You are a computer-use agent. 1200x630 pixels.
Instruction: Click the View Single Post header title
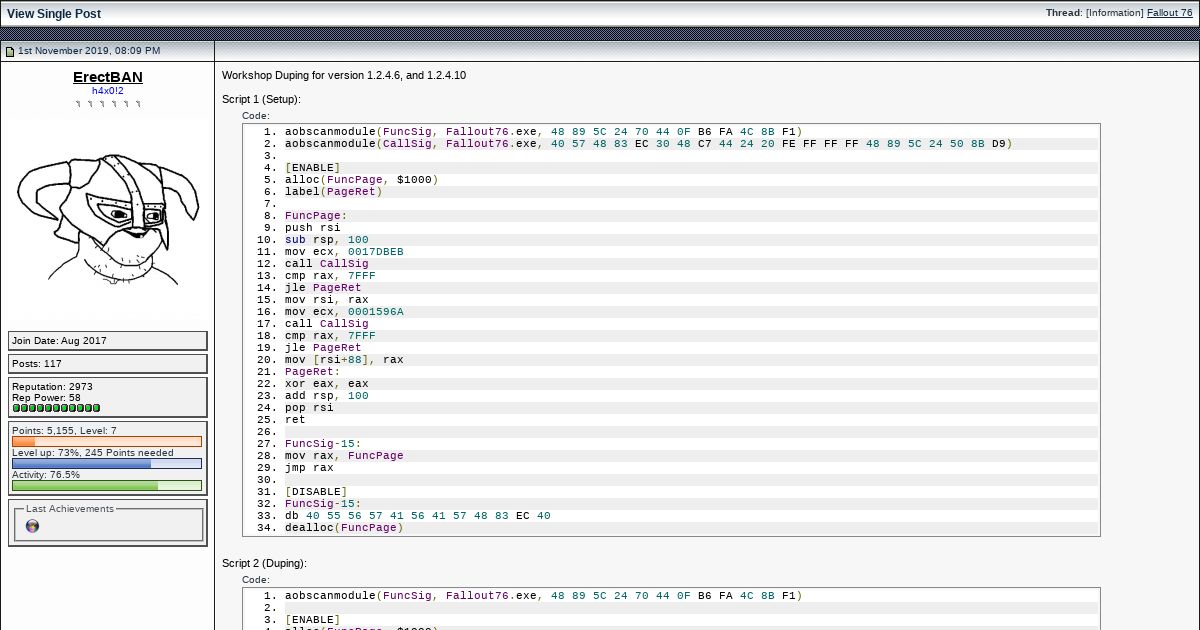pos(54,14)
